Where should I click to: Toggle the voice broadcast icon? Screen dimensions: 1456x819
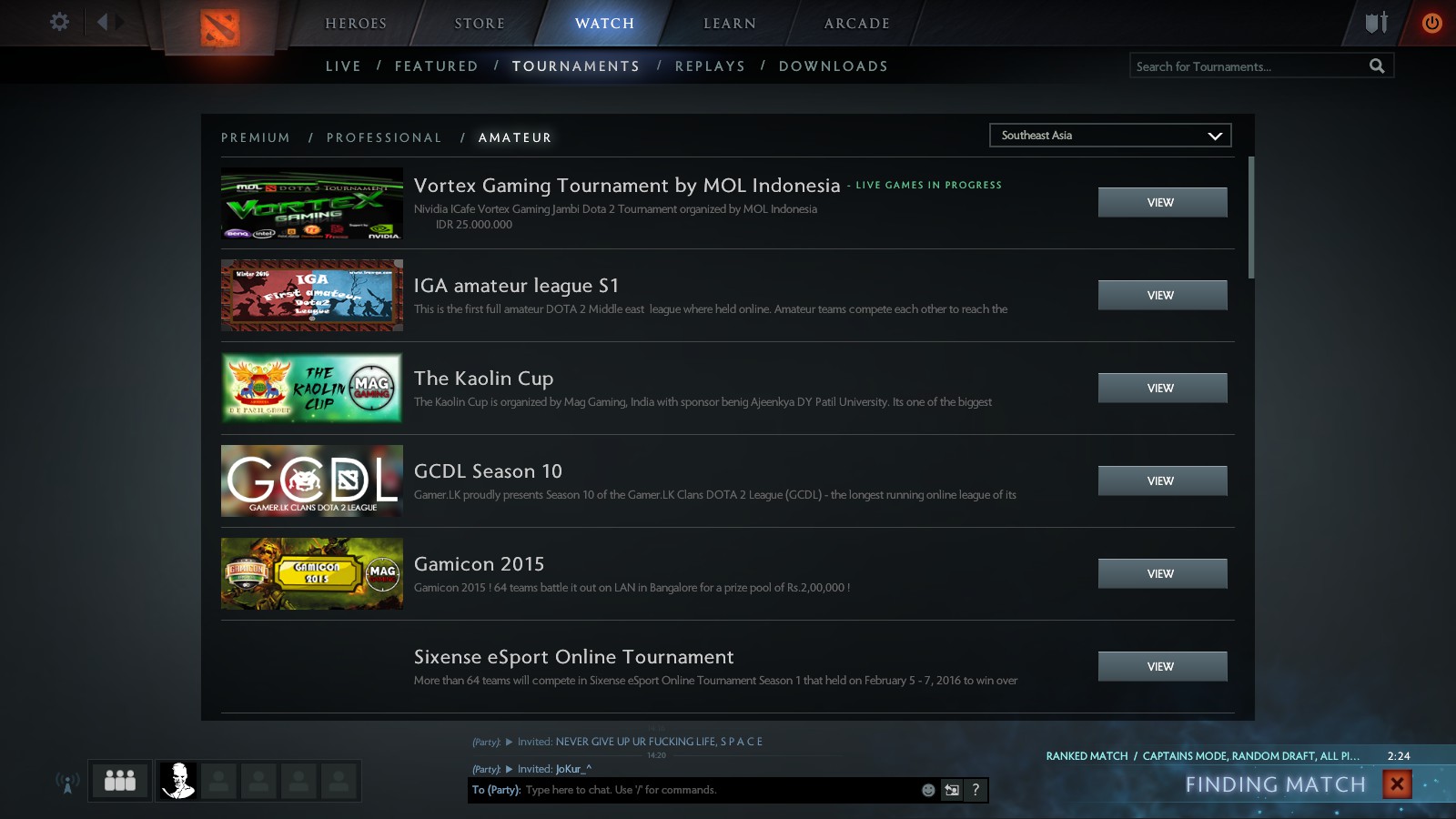[67, 782]
